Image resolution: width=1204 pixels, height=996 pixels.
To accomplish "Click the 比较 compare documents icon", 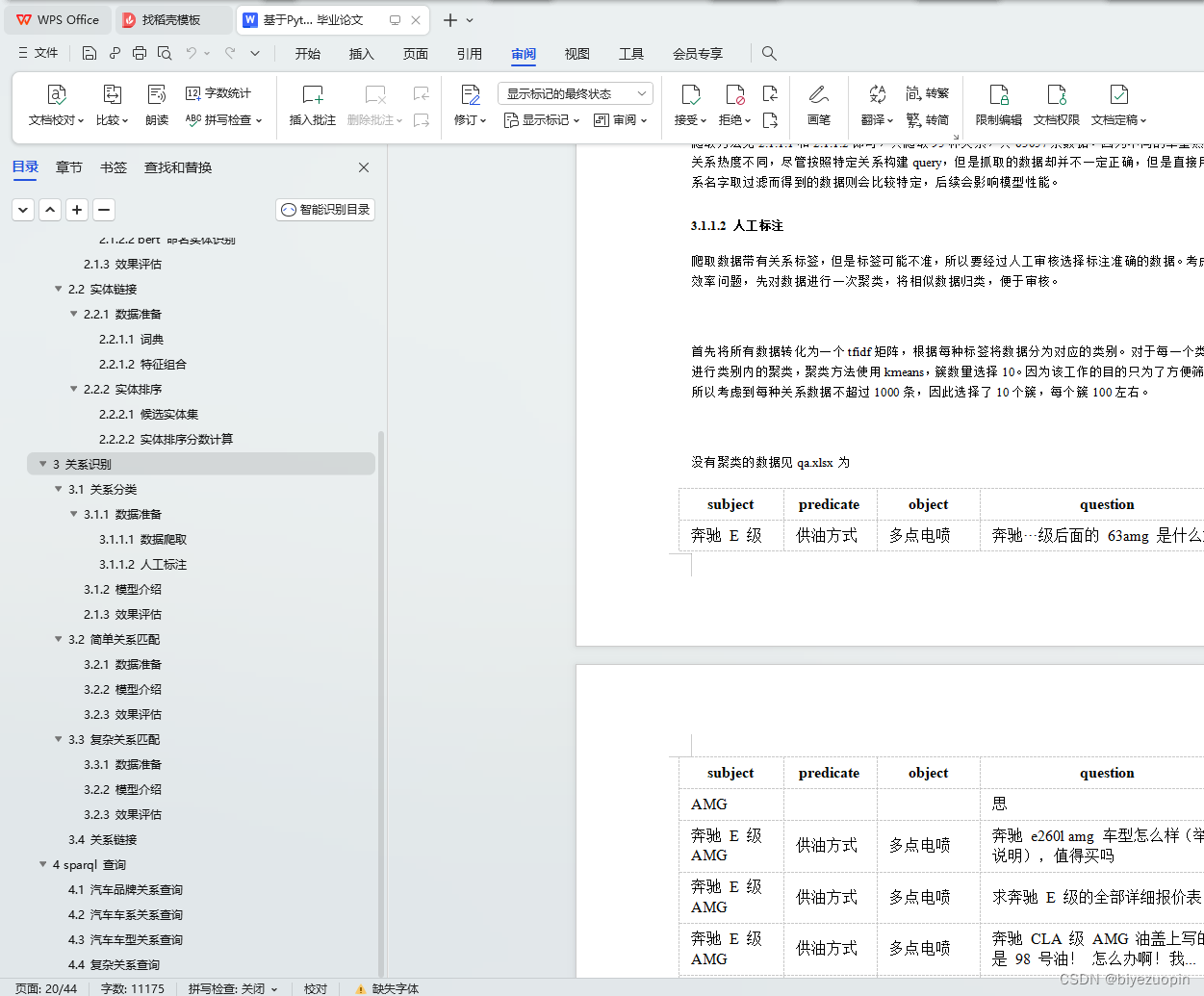I will pyautogui.click(x=112, y=94).
